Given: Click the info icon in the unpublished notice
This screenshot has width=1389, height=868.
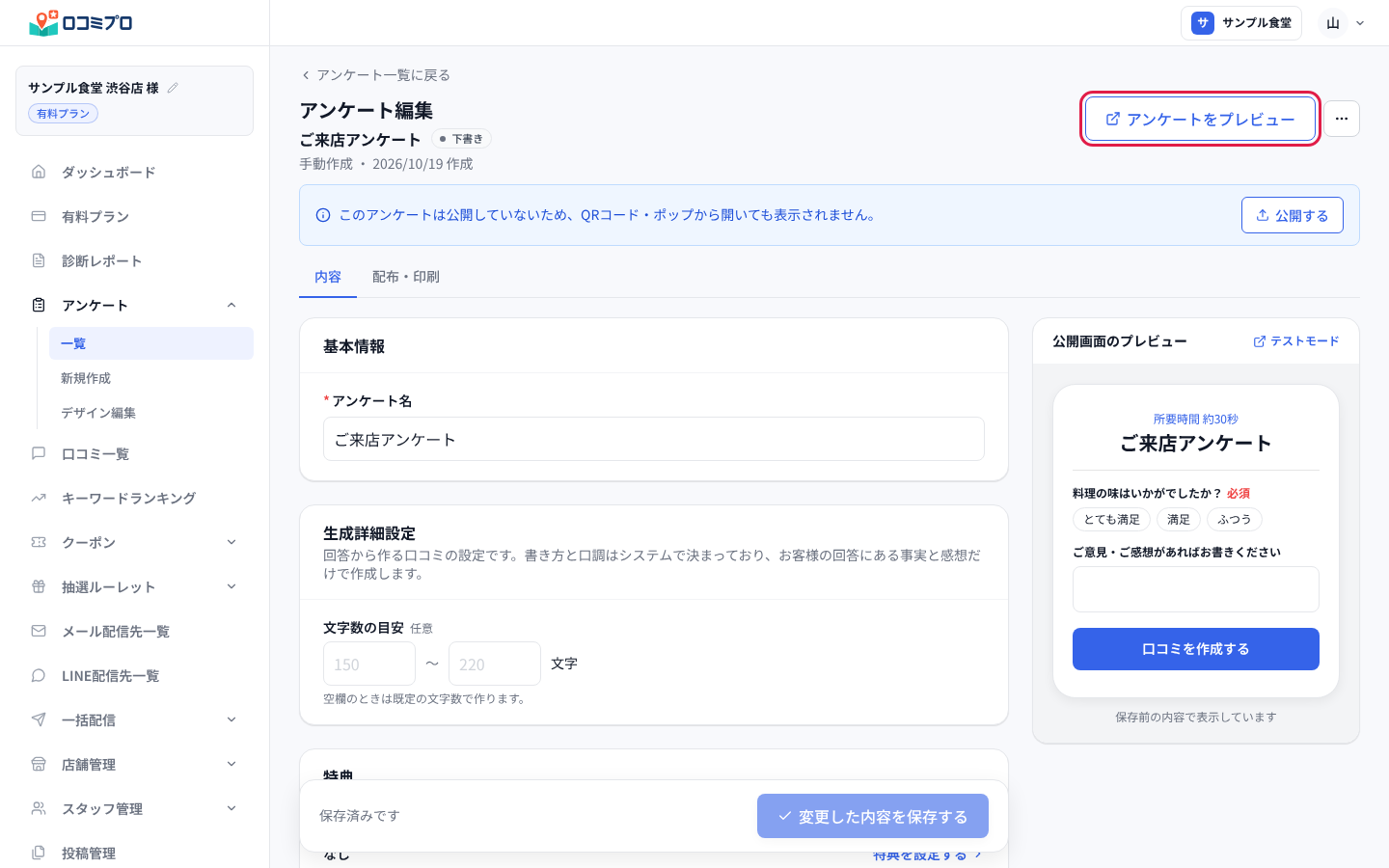Looking at the screenshot, I should 323,215.
